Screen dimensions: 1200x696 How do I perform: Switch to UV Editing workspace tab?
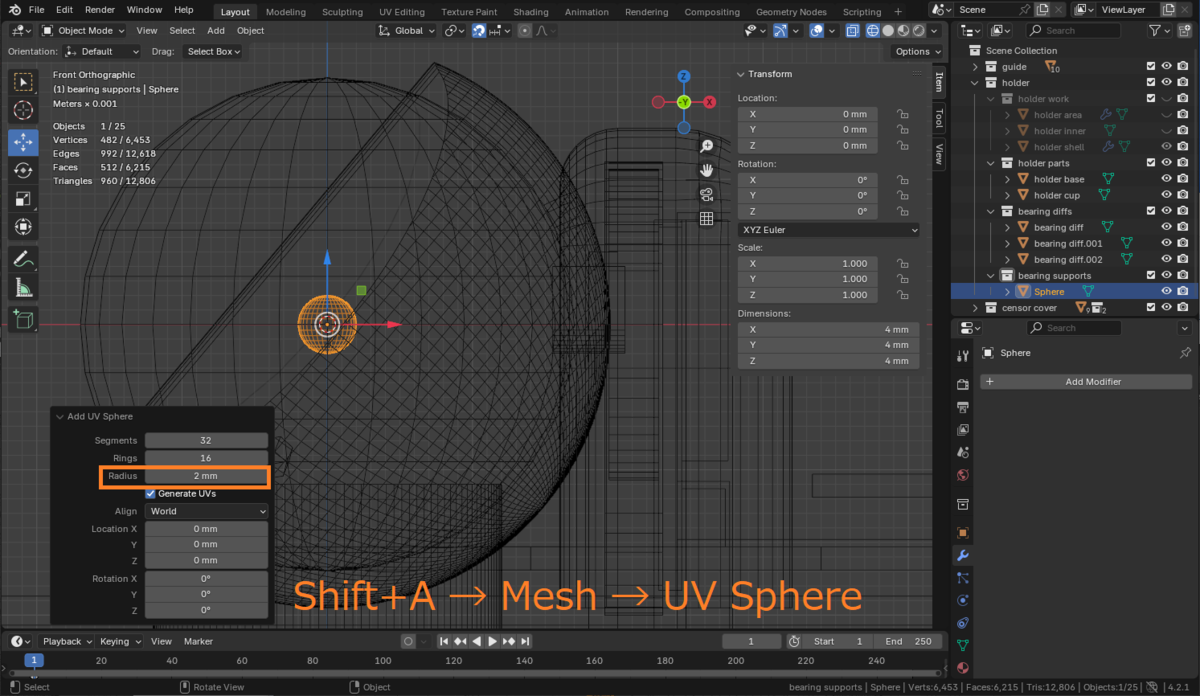[x=401, y=12]
